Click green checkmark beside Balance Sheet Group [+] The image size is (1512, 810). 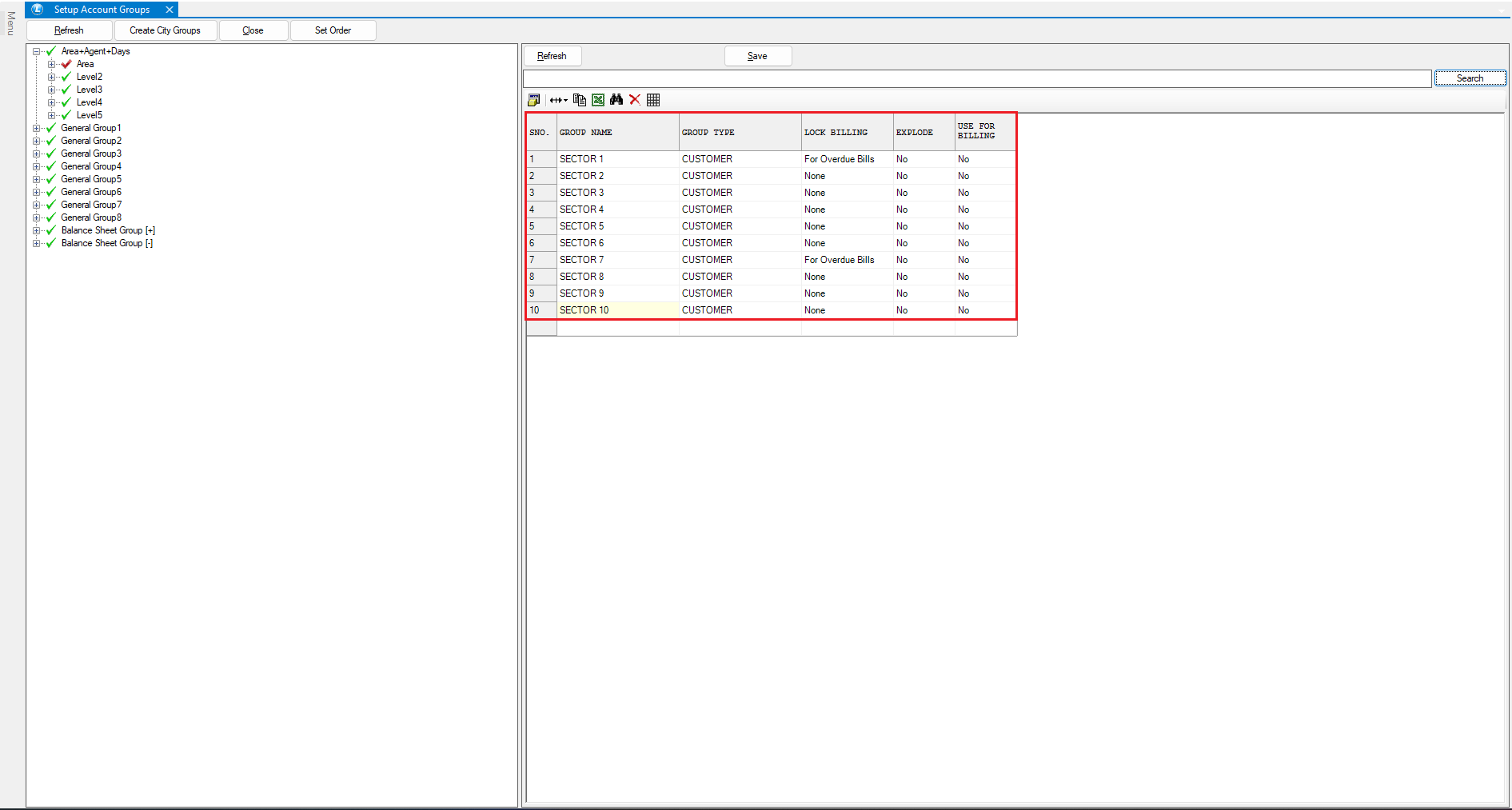(51, 230)
